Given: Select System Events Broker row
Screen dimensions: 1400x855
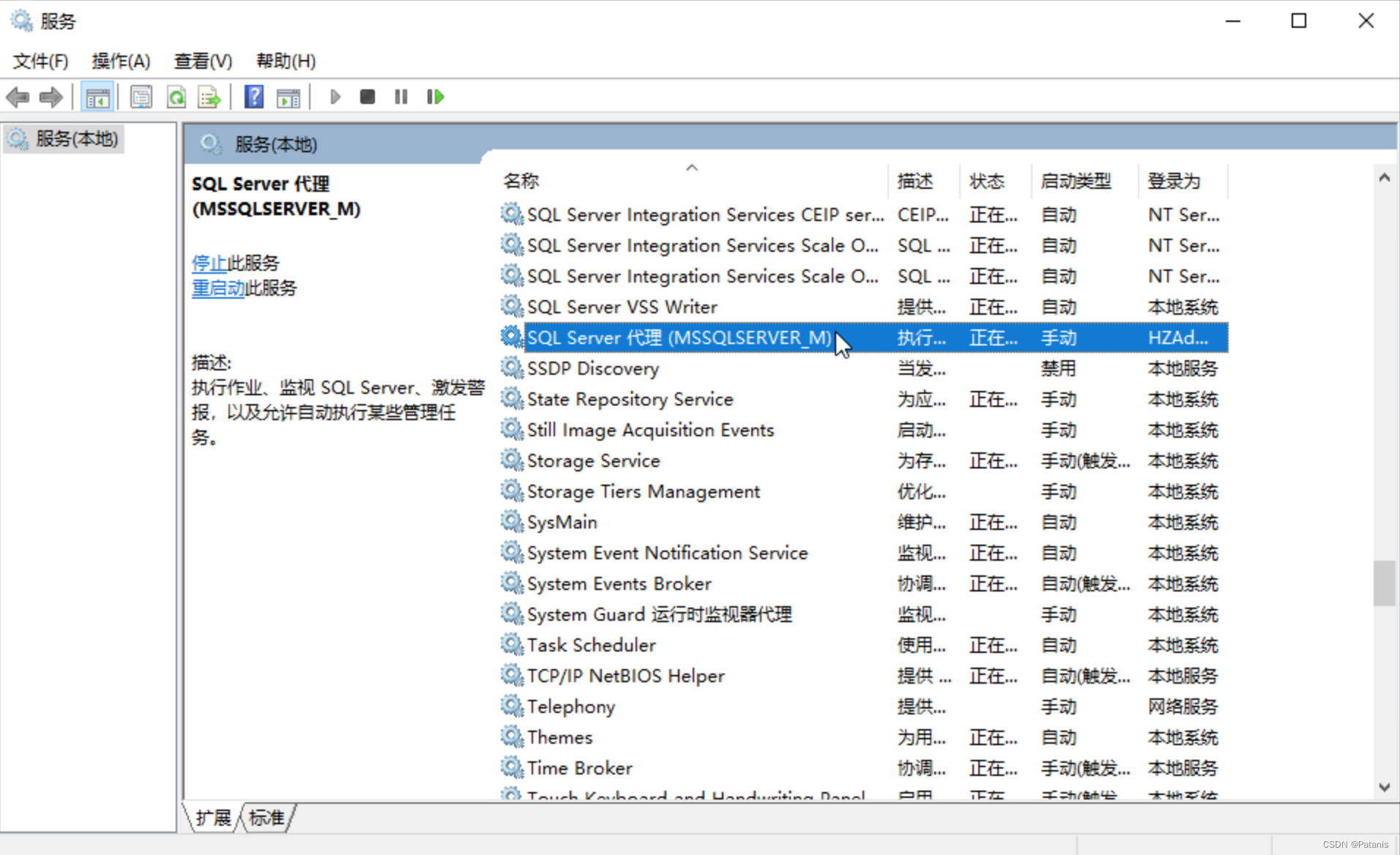Looking at the screenshot, I should click(863, 583).
